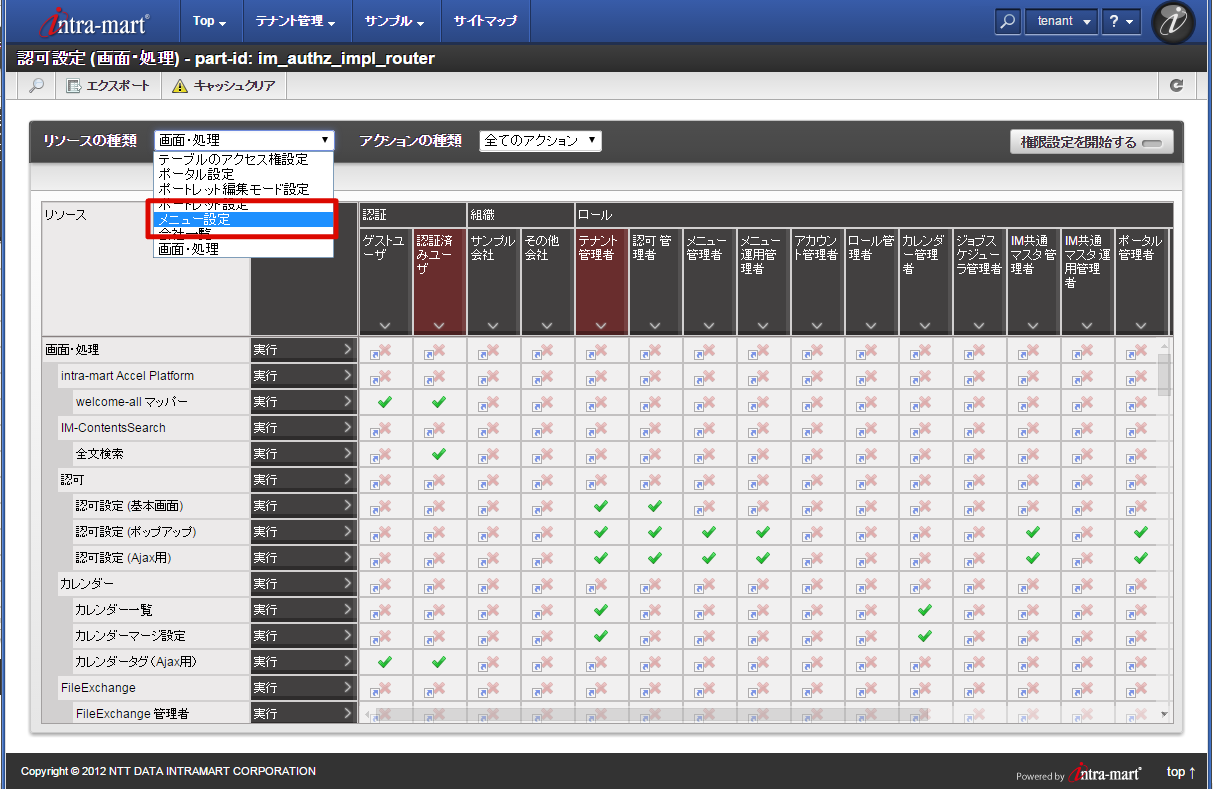Open the サイトマップ link
This screenshot has width=1213, height=789.
485,21
